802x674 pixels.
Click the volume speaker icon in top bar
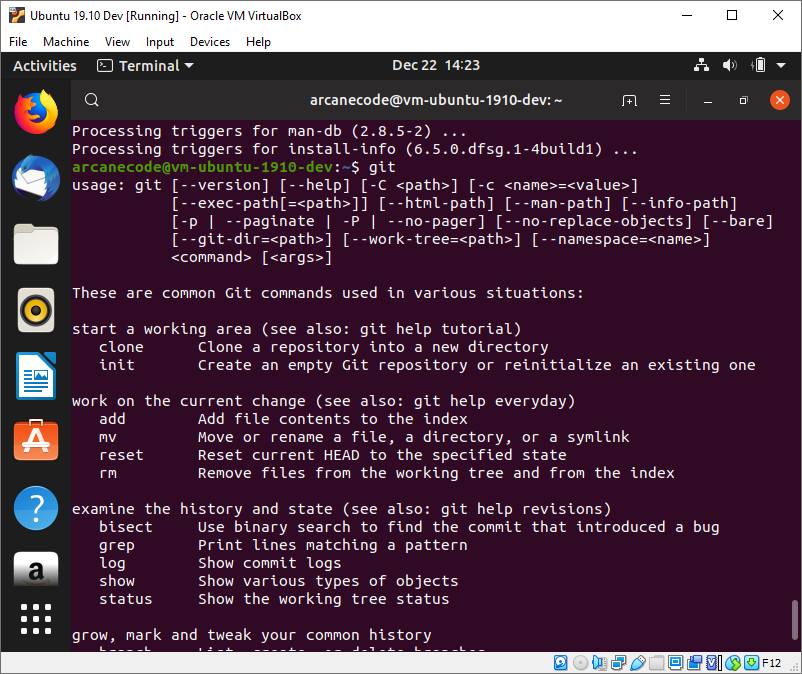(x=729, y=65)
